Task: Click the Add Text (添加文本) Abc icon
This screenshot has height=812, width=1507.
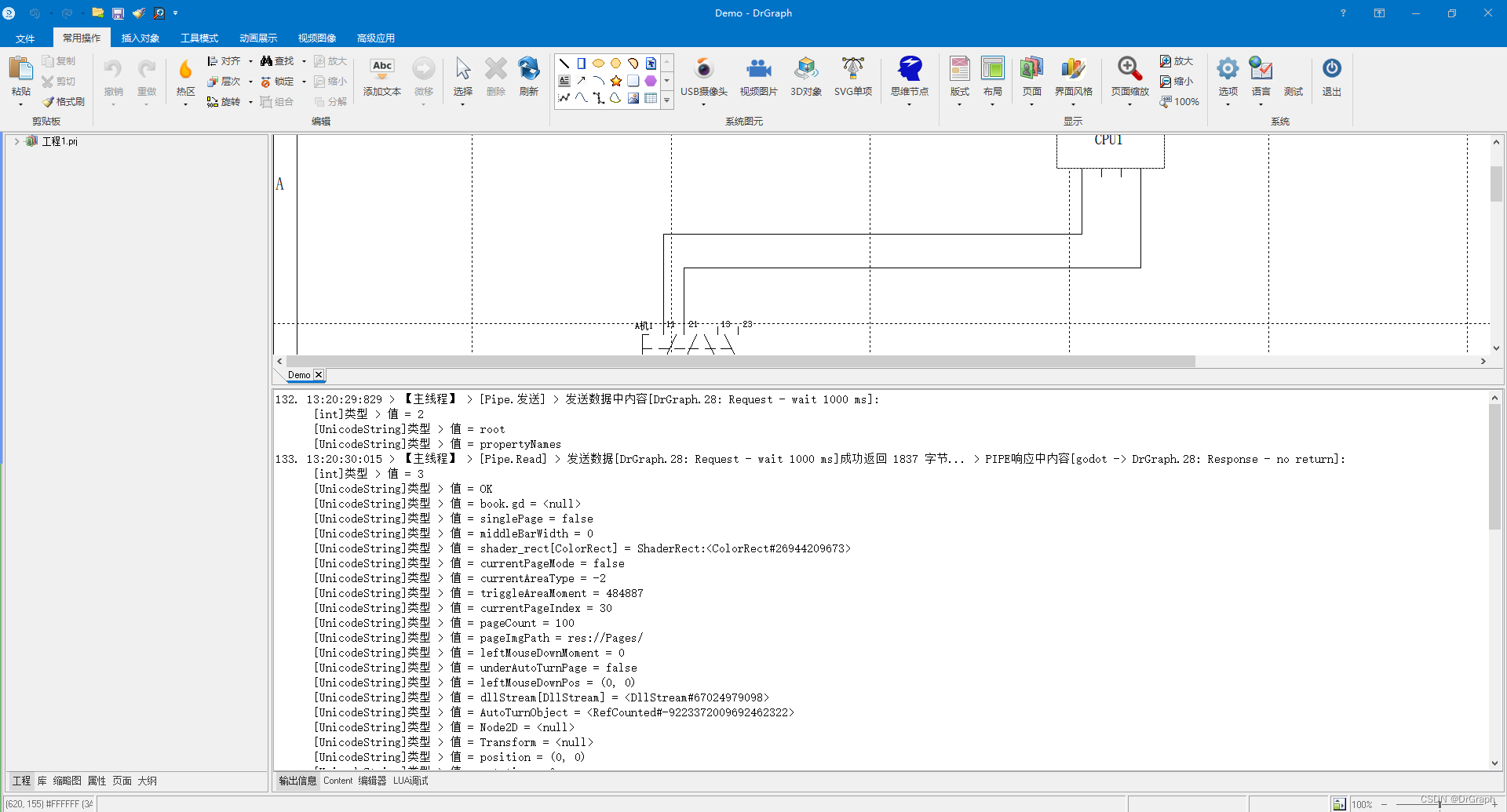Action: (382, 69)
